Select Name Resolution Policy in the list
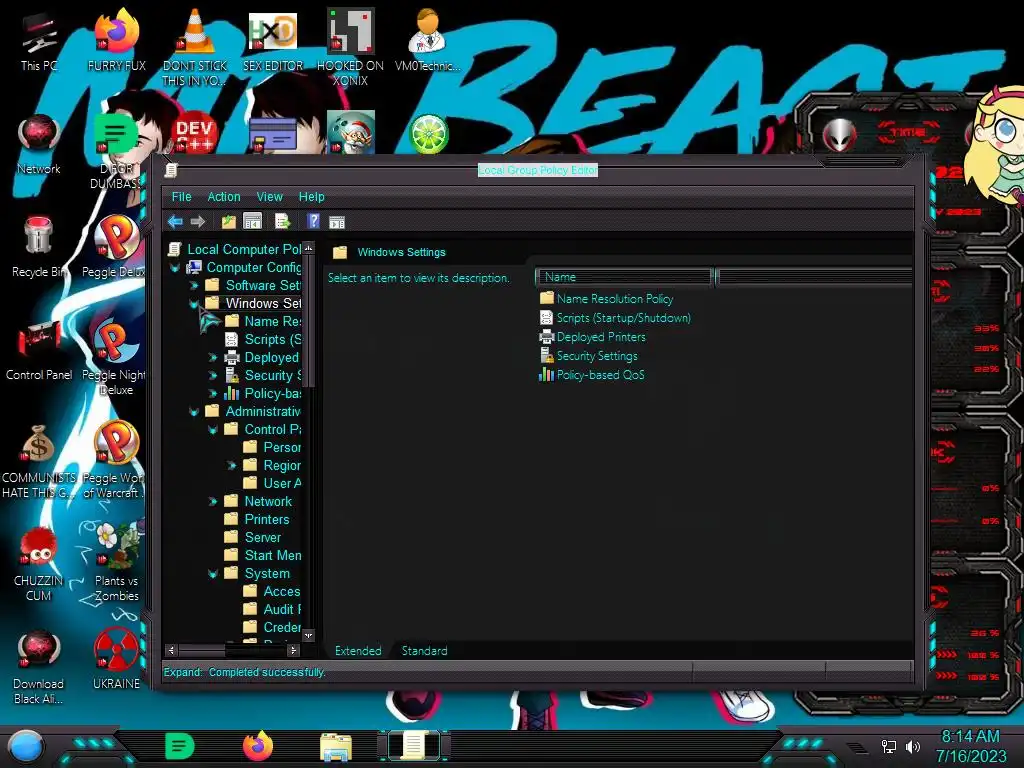Screen dimensions: 1024x768 pos(607,298)
